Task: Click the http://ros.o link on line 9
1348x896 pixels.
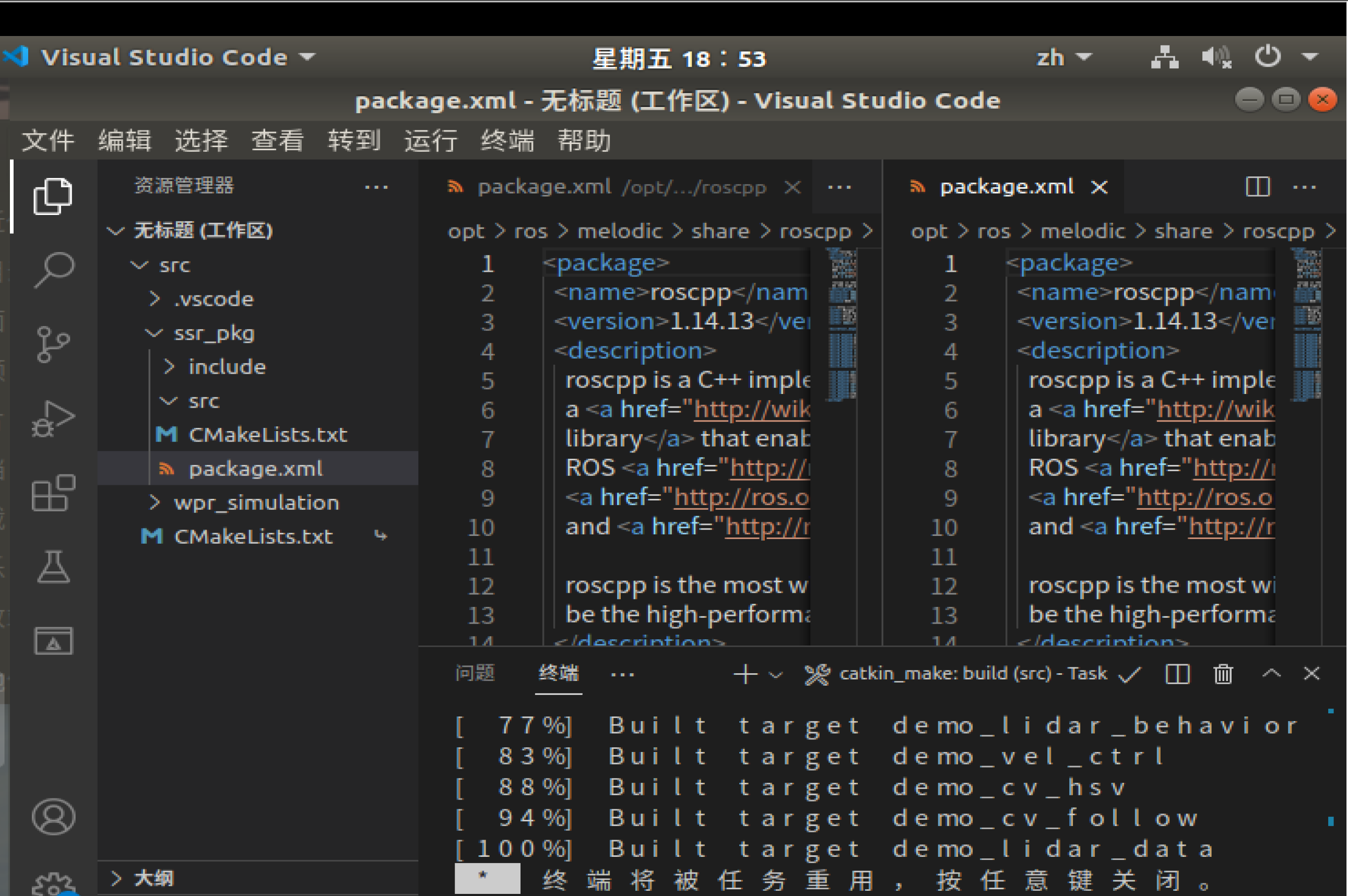Action: tap(741, 498)
